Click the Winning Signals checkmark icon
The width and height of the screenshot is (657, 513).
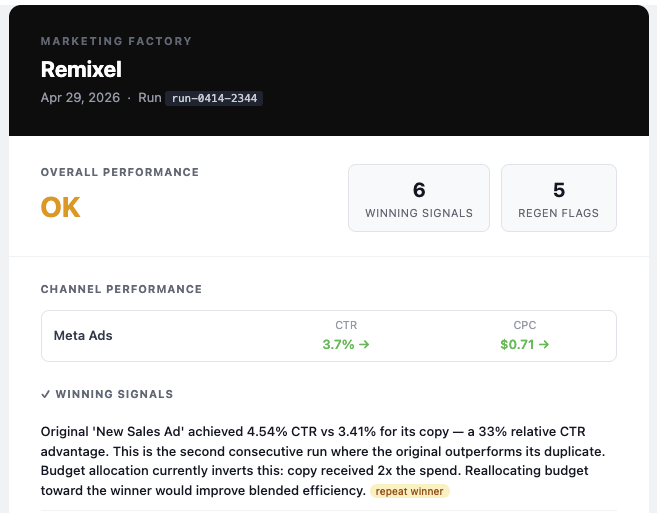pos(46,394)
